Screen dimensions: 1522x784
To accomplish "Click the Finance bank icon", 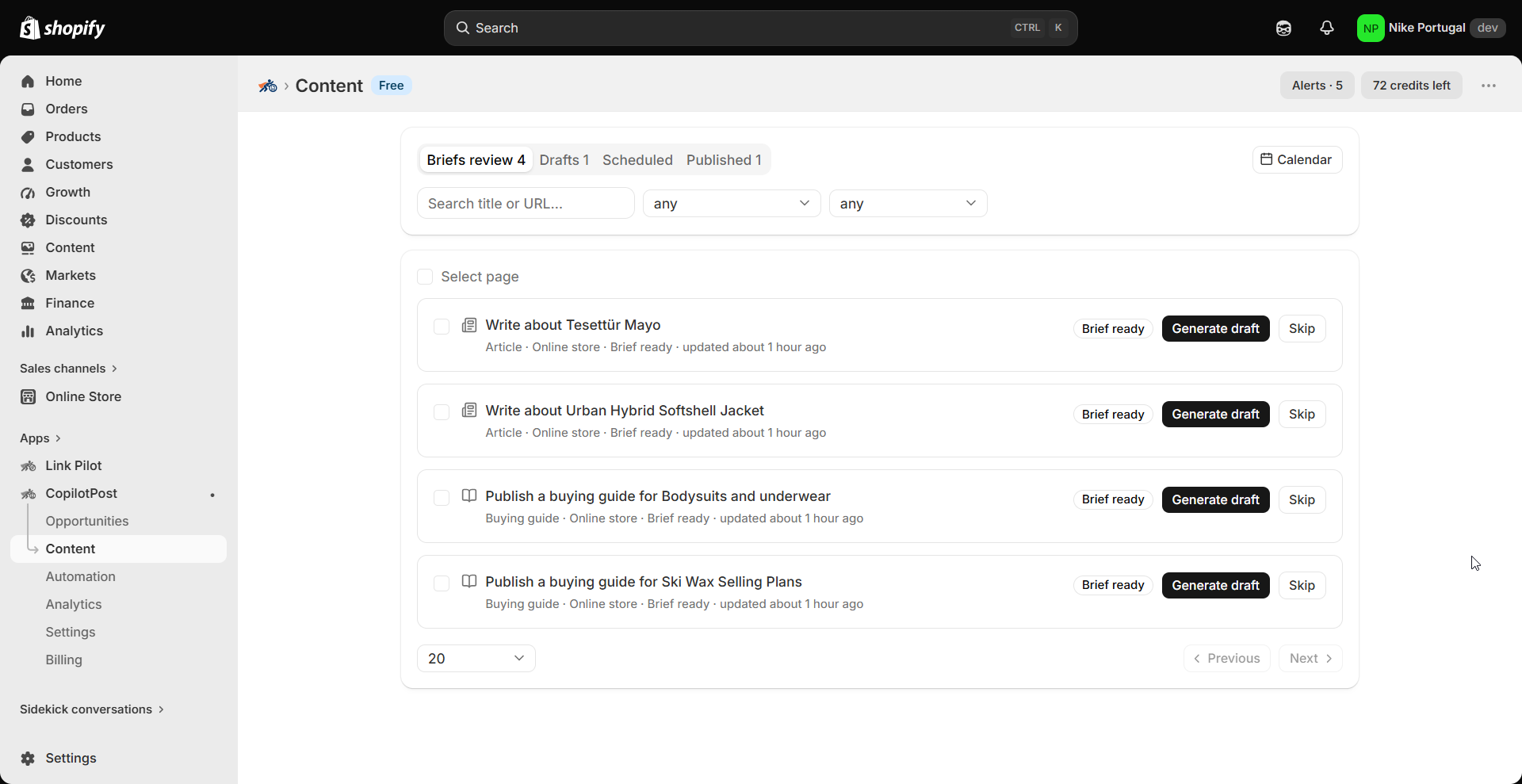I will [28, 303].
